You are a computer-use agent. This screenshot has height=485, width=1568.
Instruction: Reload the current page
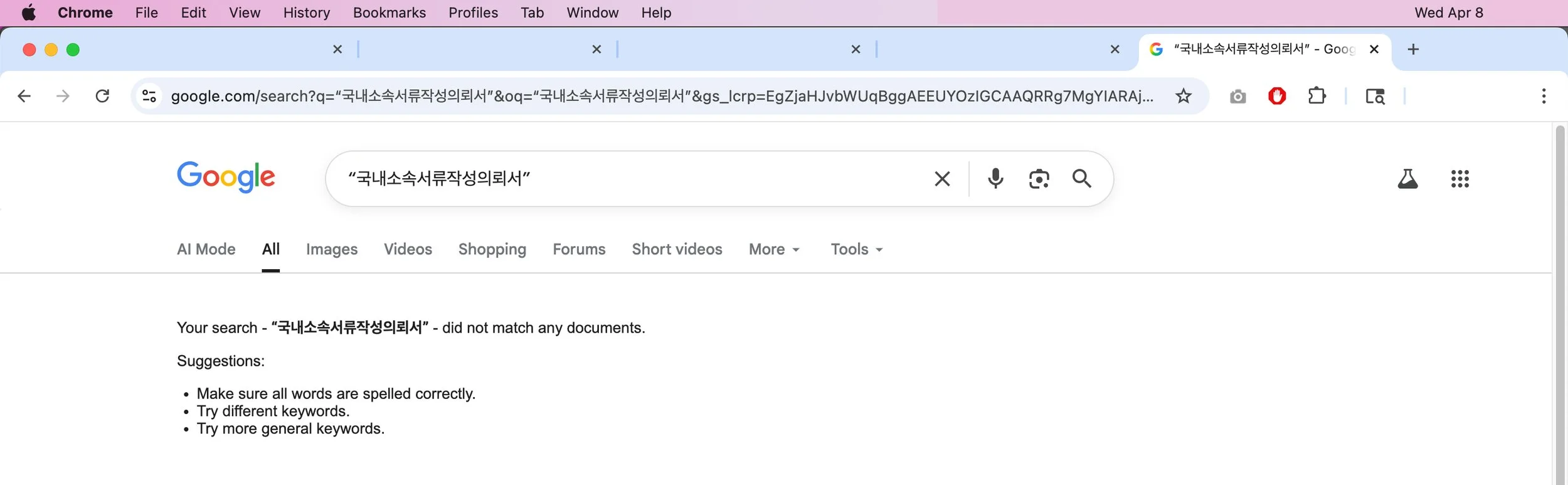click(102, 96)
